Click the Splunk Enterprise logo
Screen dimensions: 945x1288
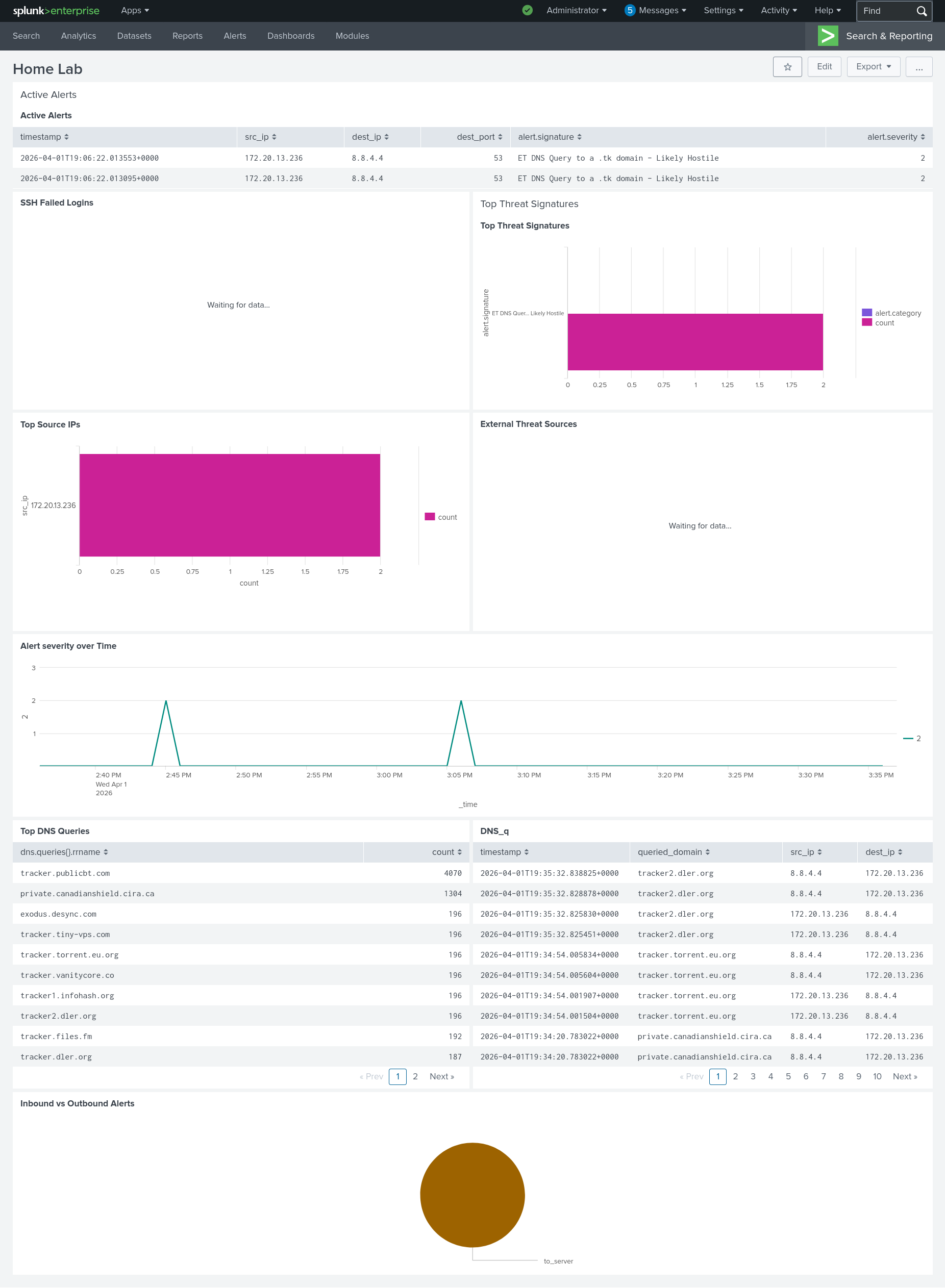56,11
